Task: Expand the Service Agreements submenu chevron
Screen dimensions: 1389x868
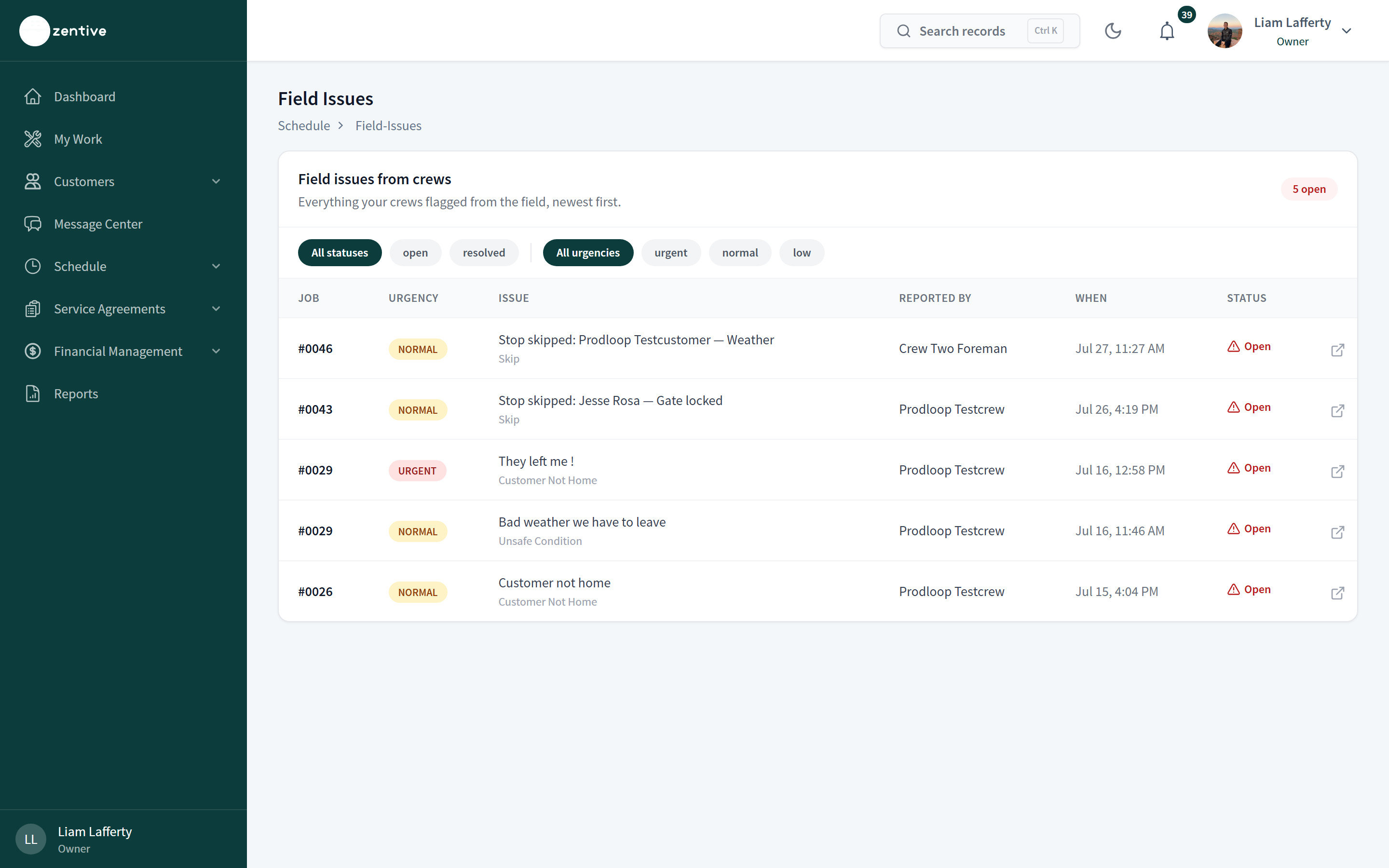Action: click(x=217, y=309)
